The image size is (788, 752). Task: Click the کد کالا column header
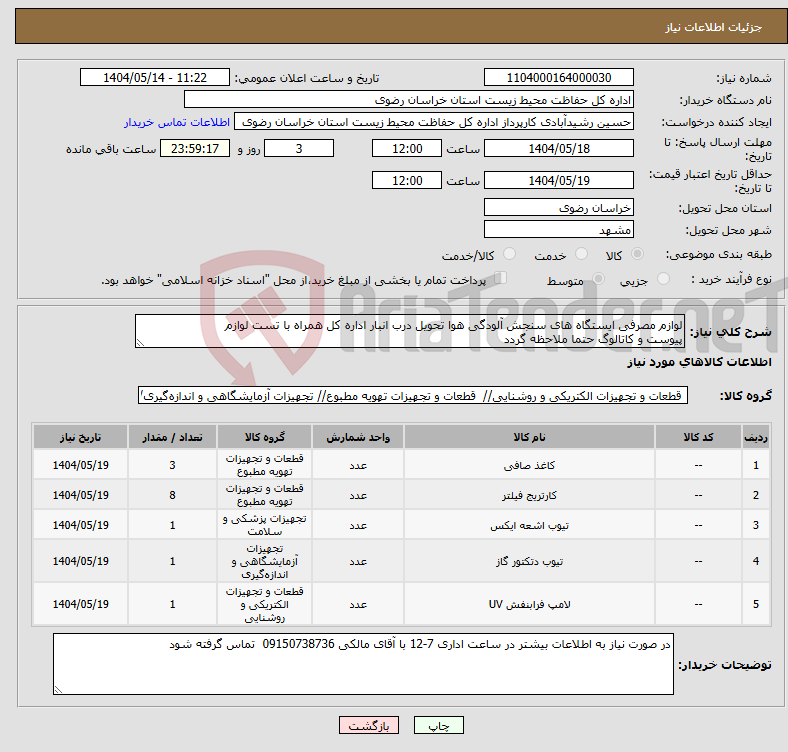tap(698, 437)
